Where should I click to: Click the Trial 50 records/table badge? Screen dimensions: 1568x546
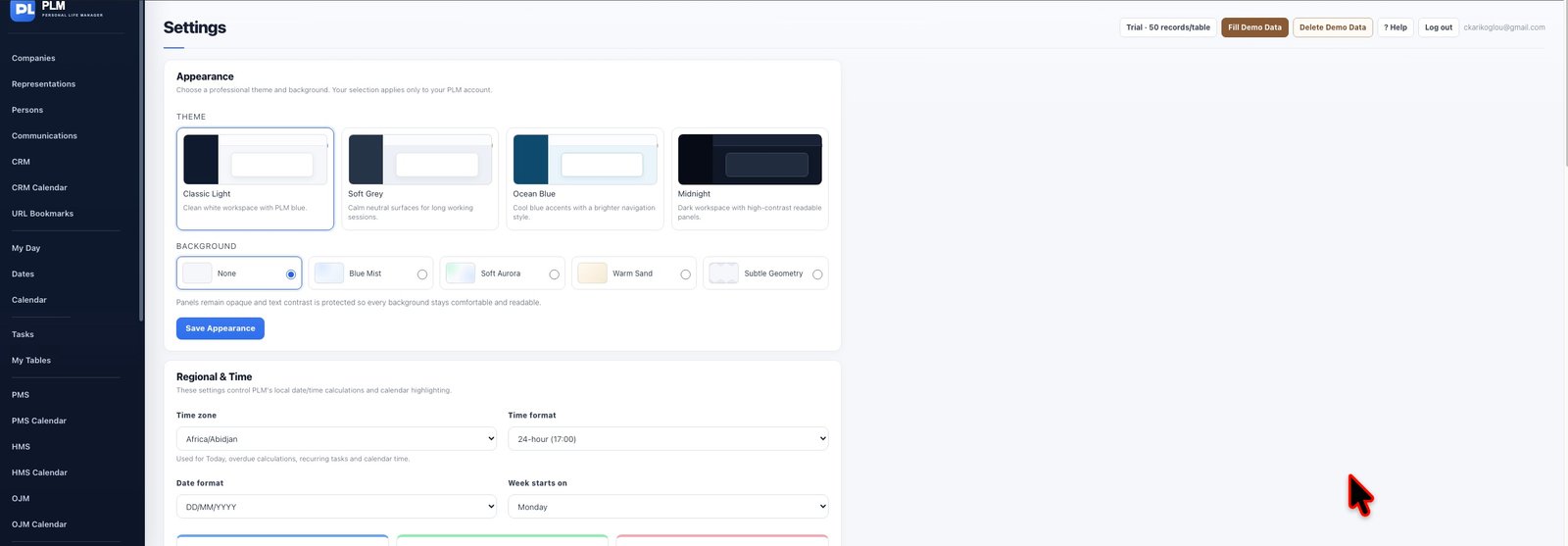click(x=1168, y=27)
